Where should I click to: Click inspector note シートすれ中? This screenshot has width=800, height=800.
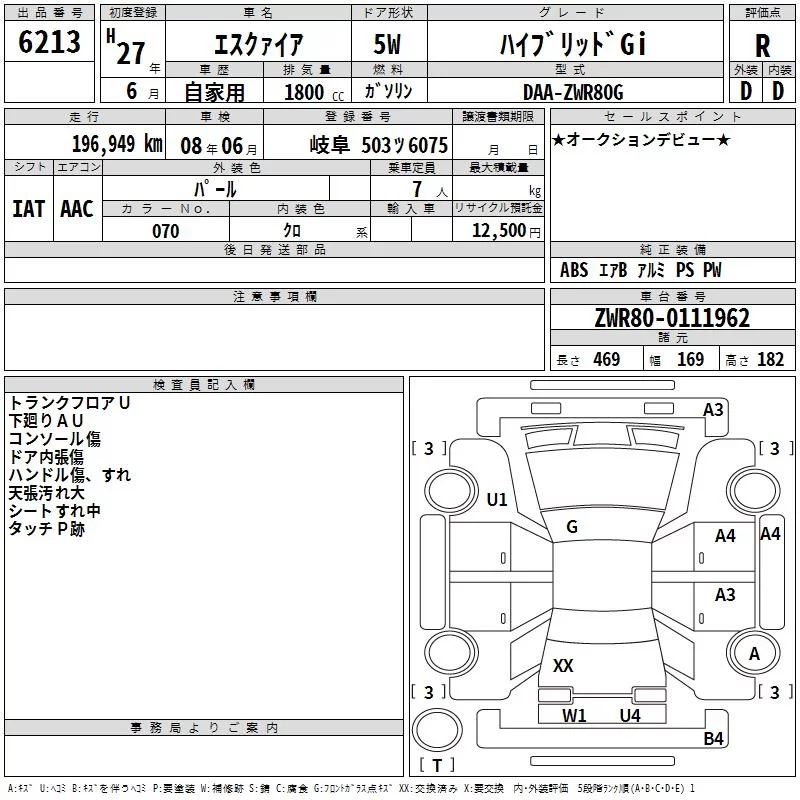[55, 511]
